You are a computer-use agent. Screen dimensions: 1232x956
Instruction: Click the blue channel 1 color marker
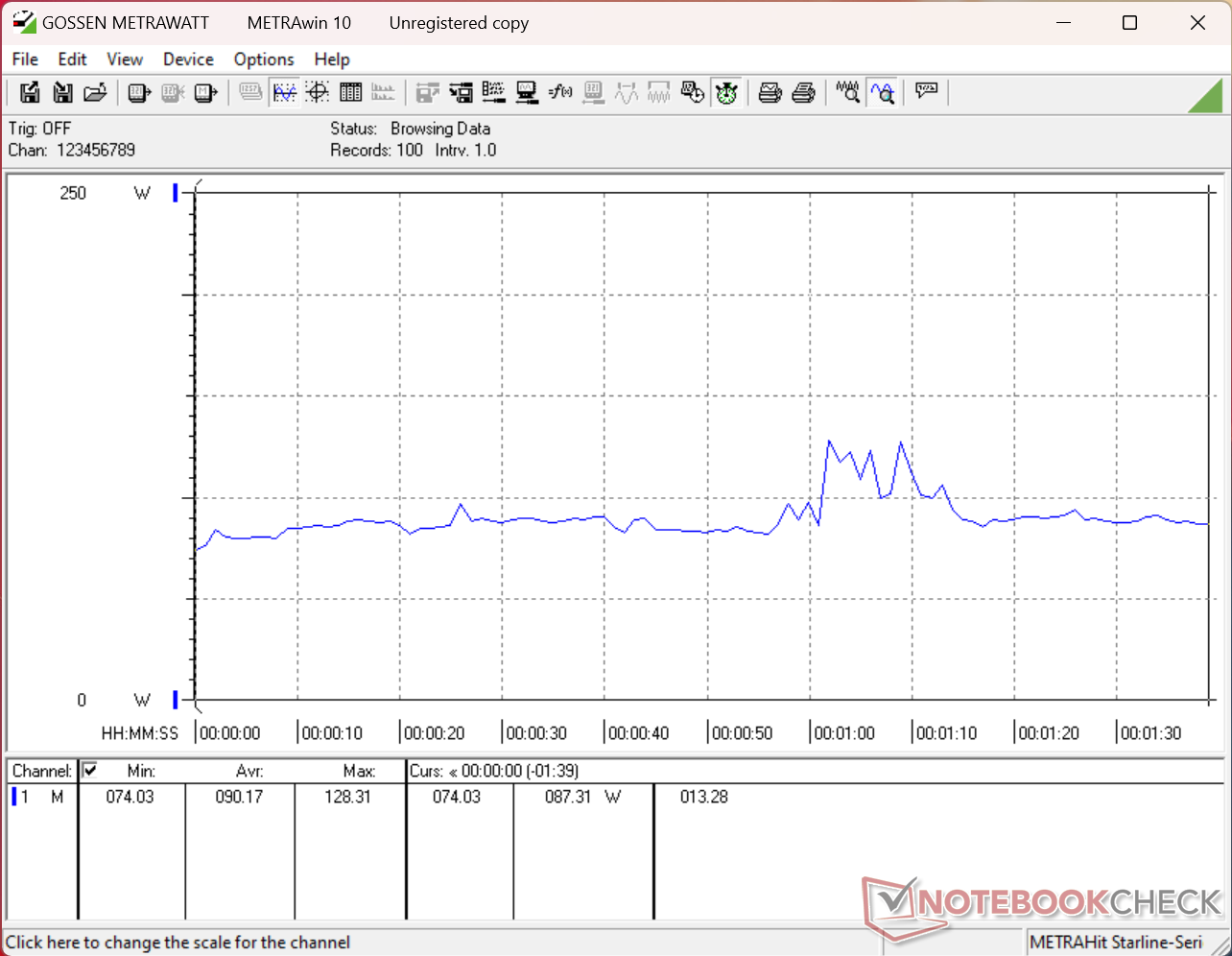(14, 797)
